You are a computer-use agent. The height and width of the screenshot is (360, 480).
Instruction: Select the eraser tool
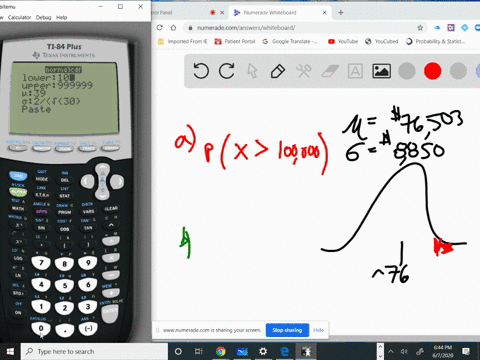(330, 71)
